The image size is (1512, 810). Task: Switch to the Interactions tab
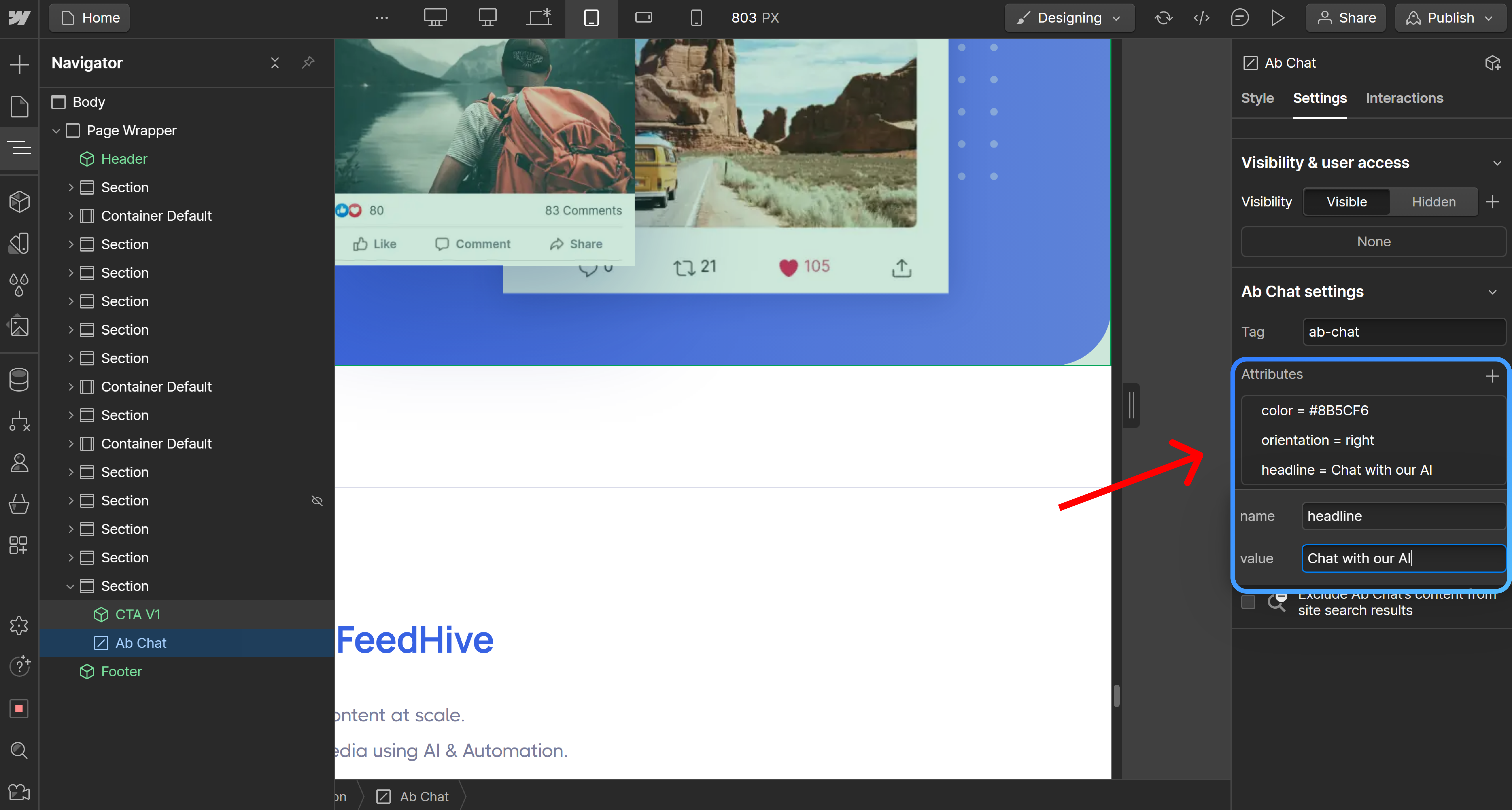point(1404,98)
